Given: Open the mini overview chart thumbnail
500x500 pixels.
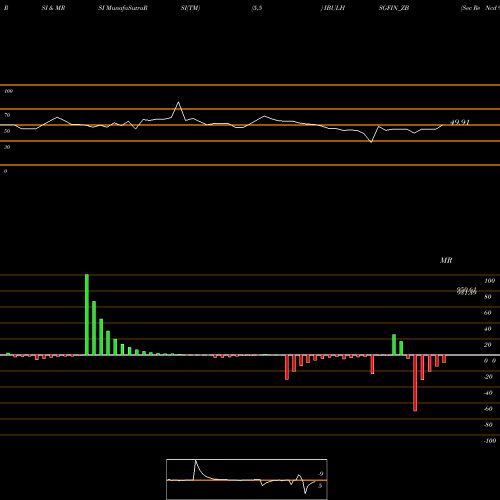Looking at the screenshot, I should (x=247, y=479).
